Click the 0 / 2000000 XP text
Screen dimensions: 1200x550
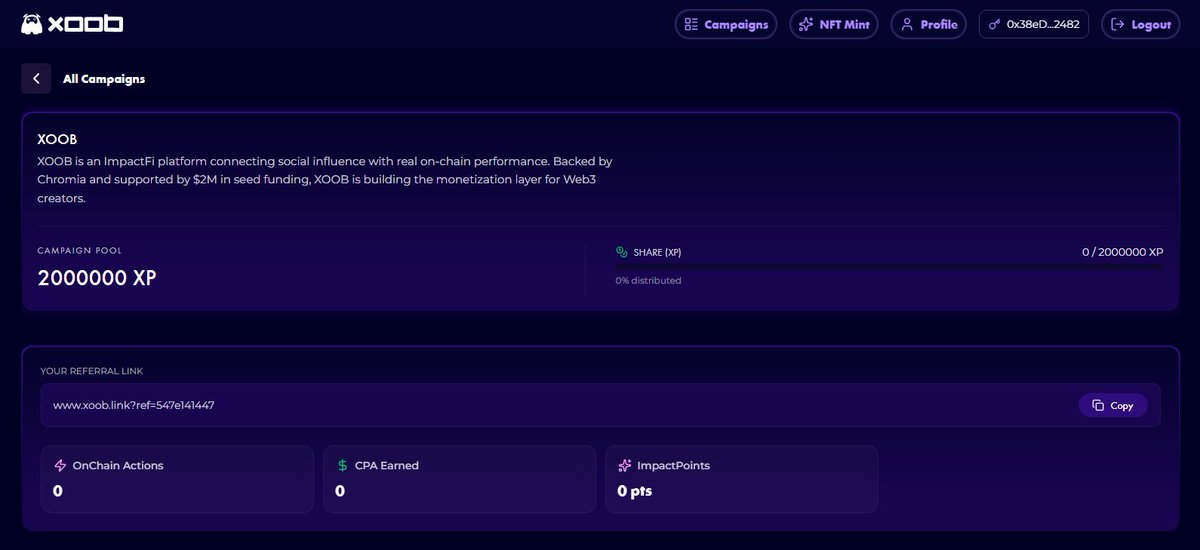click(x=1122, y=252)
